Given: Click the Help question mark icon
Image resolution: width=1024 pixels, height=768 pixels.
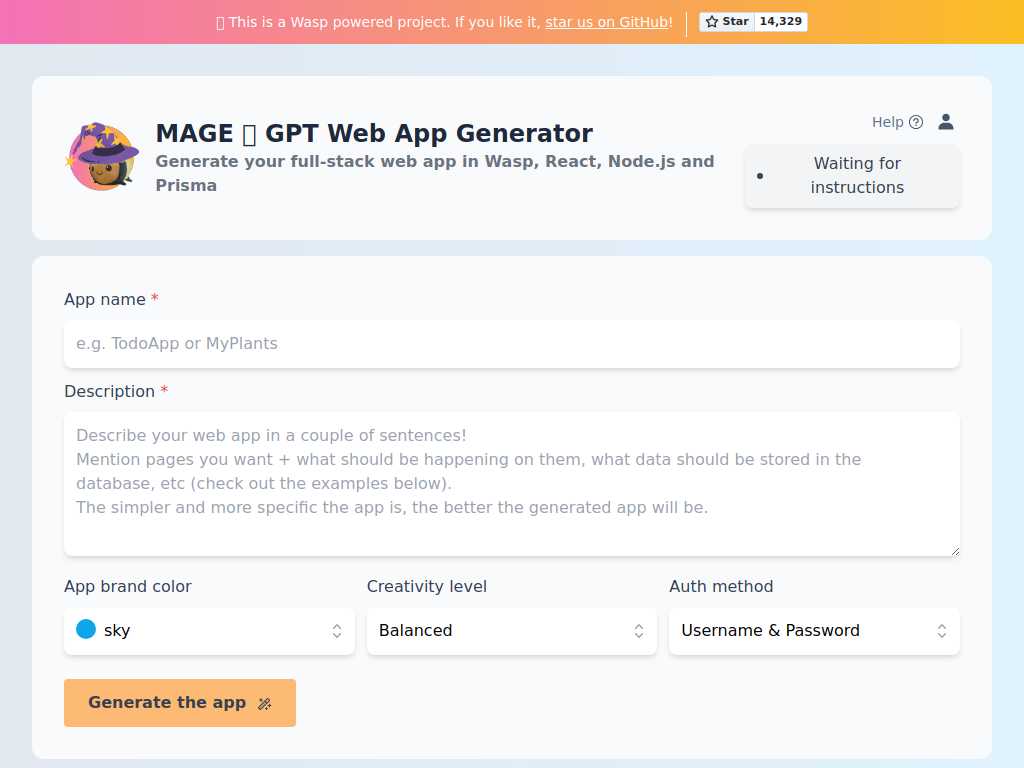Looking at the screenshot, I should click(916, 122).
